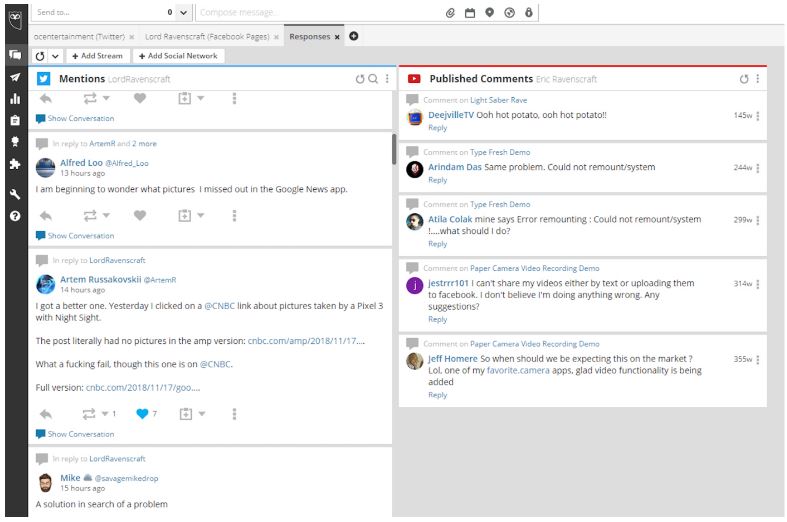Click the Add Social Network button
The height and width of the screenshot is (522, 787).
tap(178, 56)
